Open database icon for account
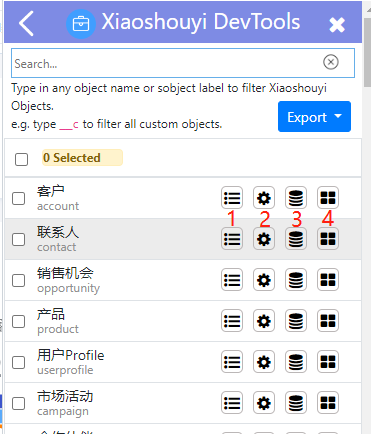371x434 pixels. pos(296,198)
